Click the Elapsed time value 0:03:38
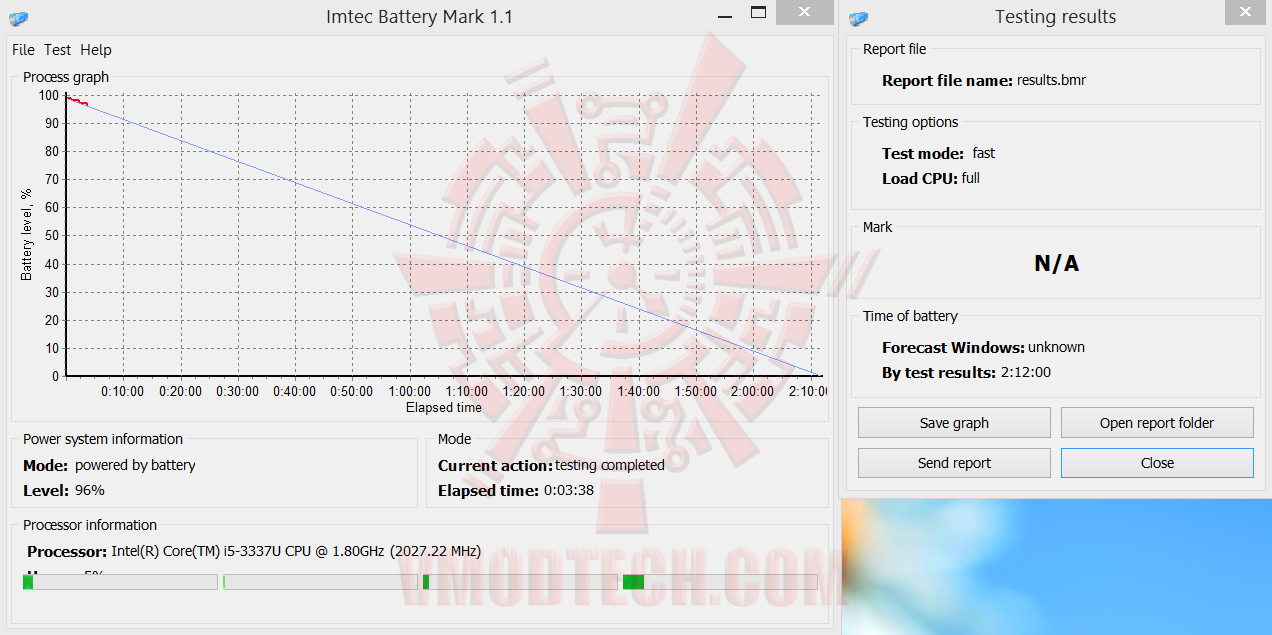Screen dimensions: 1272x635 click(569, 490)
